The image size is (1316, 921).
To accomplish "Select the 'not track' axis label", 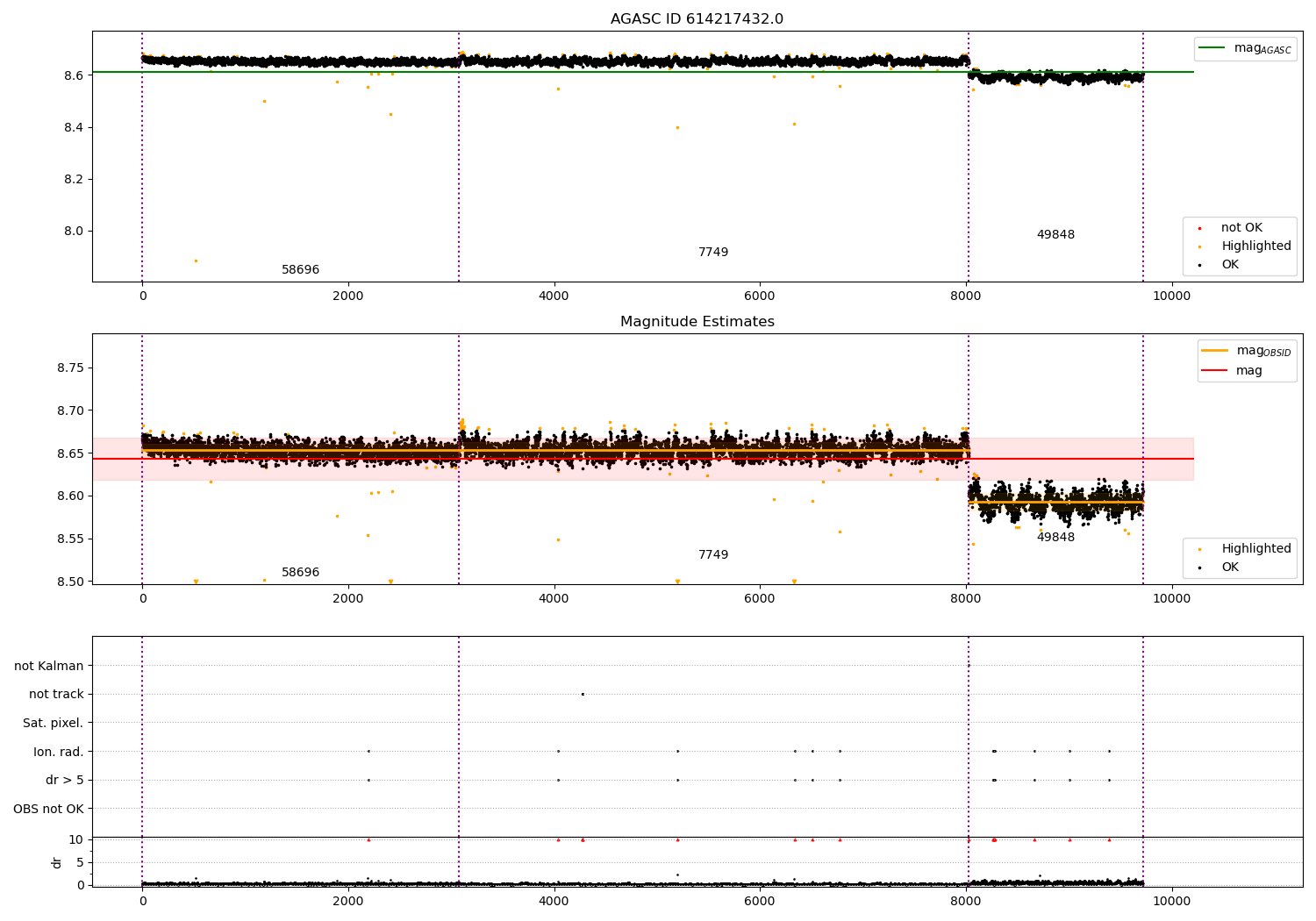I will point(56,695).
